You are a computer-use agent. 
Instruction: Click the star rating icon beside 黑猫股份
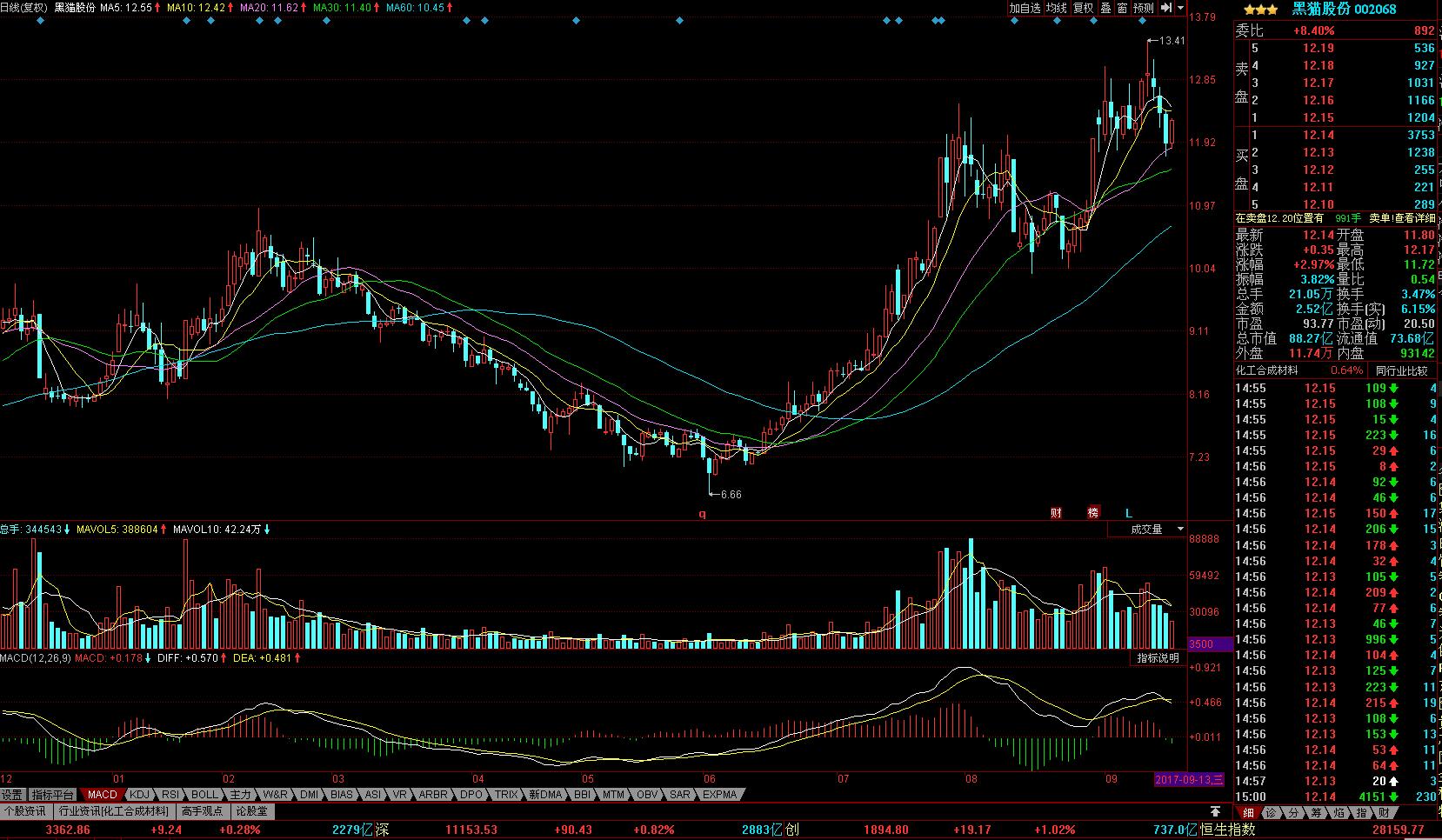point(1260,9)
